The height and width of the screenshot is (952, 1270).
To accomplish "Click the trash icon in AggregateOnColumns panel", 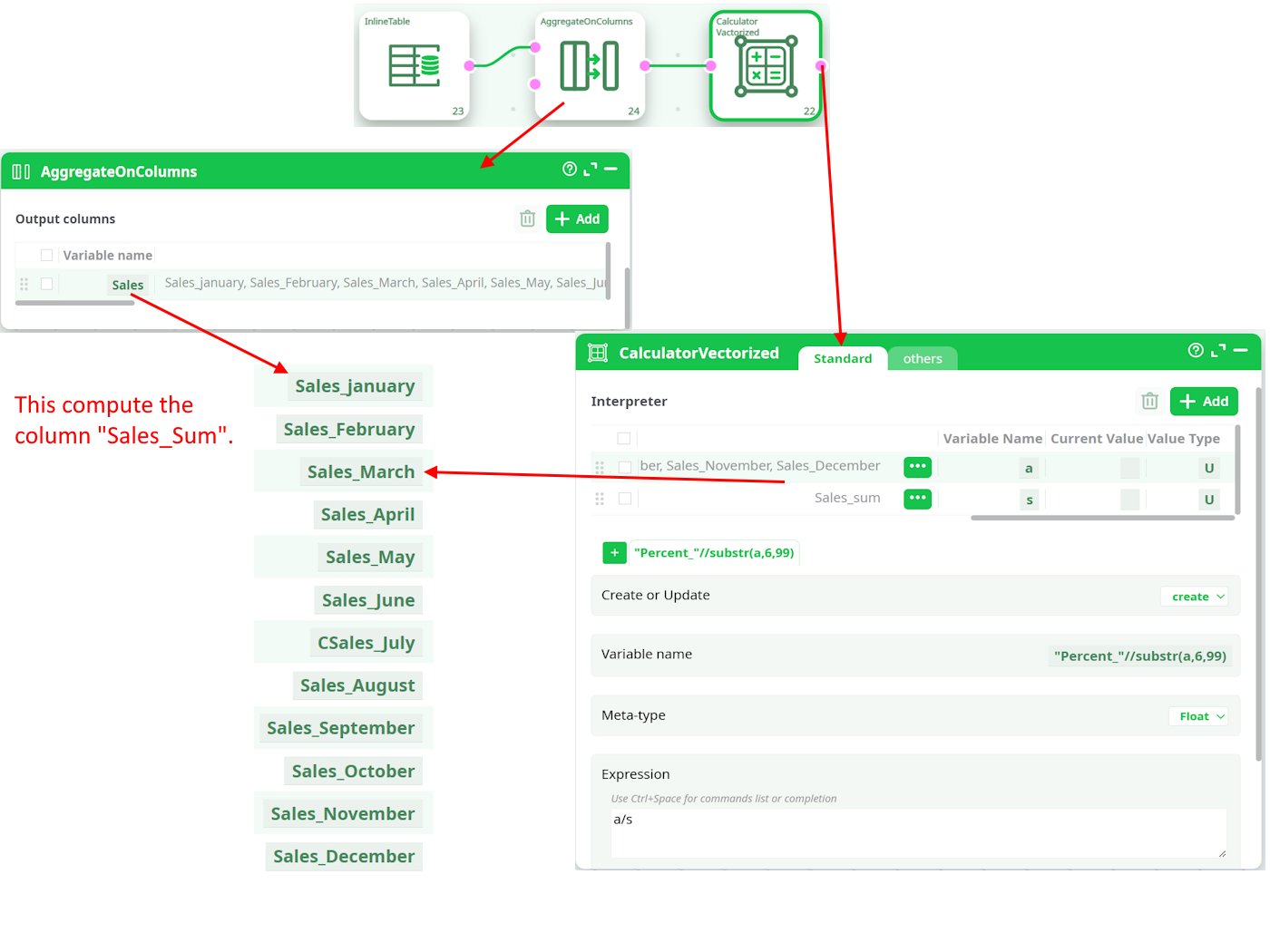I will pos(527,219).
